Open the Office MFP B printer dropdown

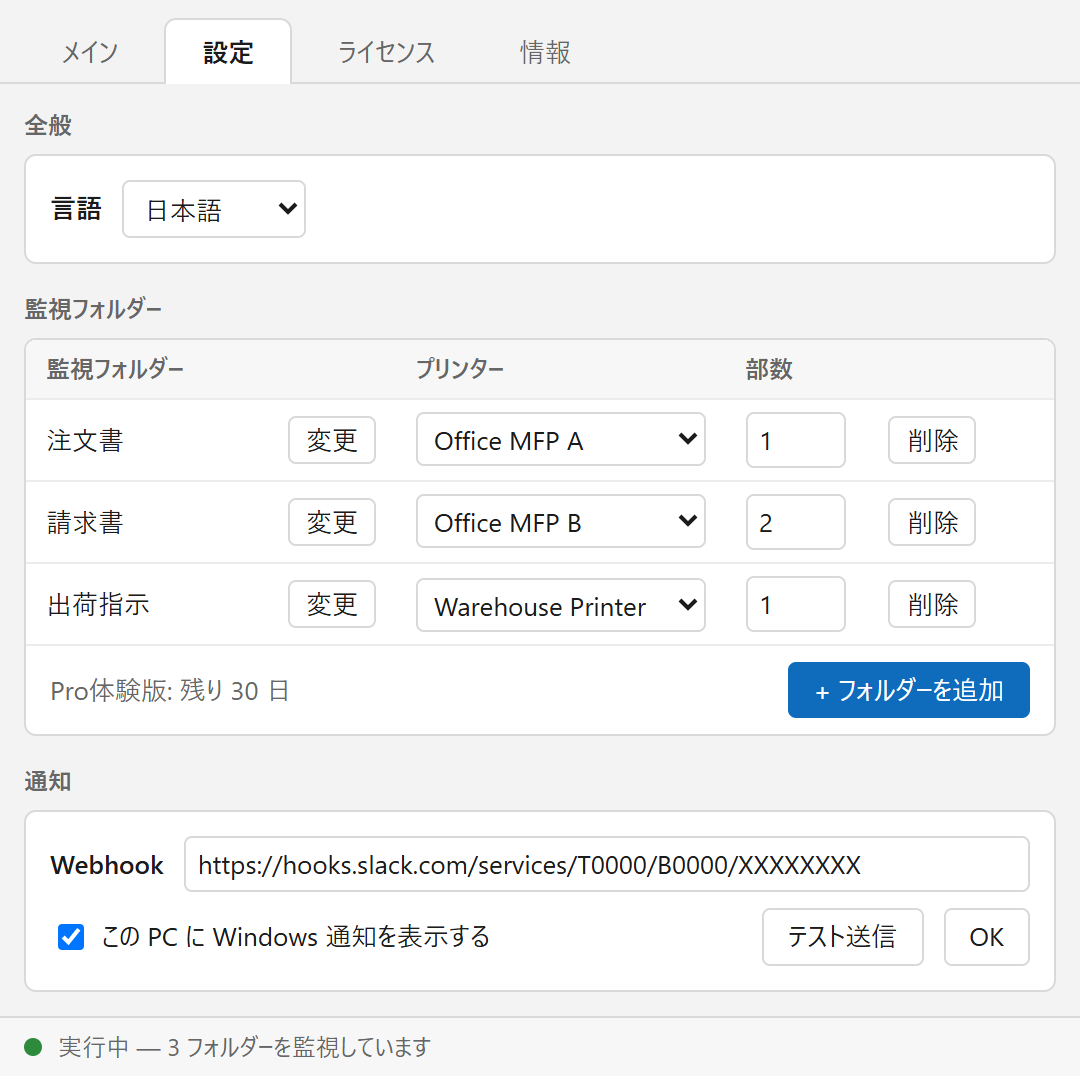click(561, 521)
